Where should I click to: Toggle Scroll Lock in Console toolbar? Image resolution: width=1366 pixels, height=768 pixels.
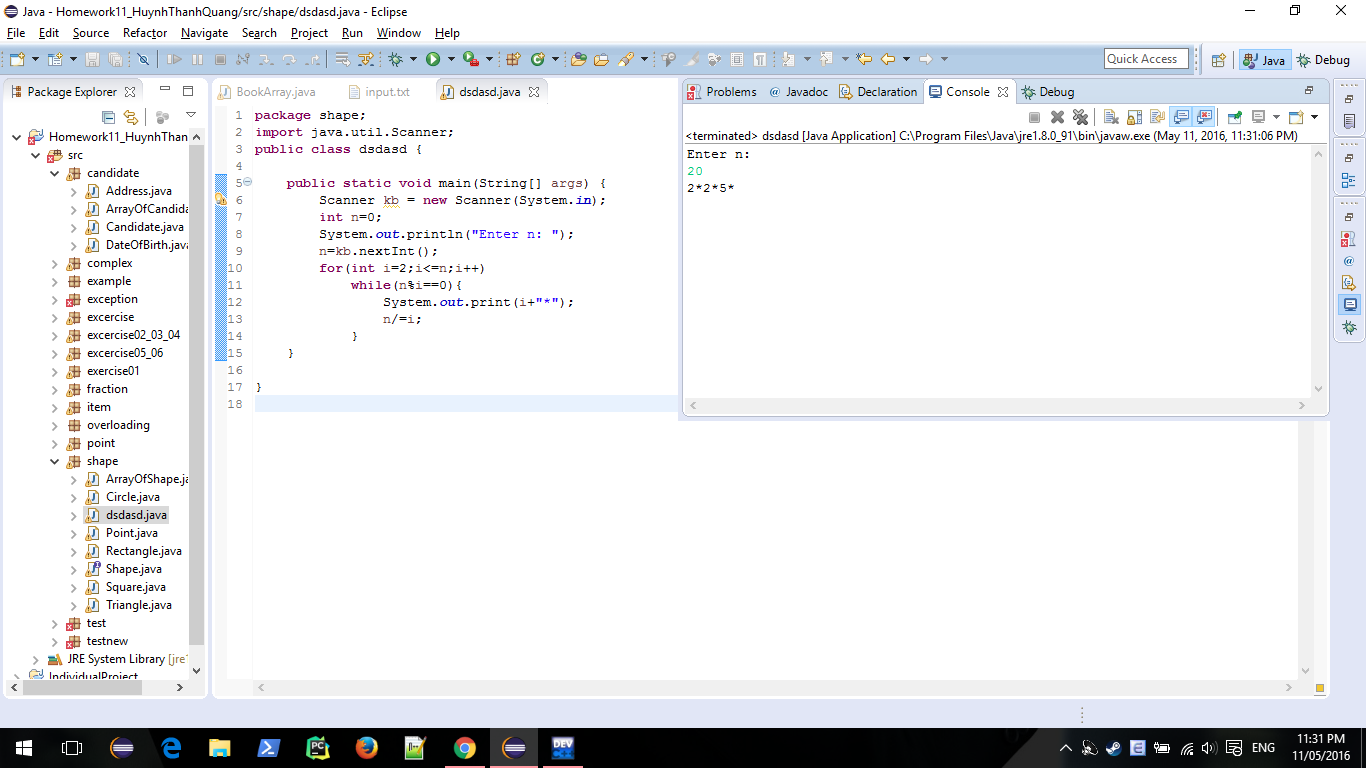coord(1134,117)
